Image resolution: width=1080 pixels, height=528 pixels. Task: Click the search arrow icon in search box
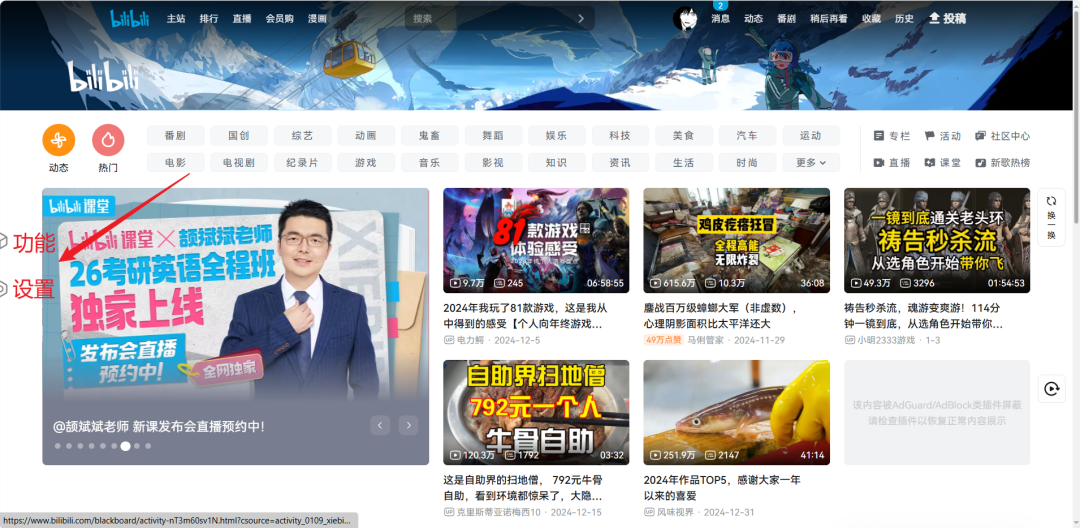(581, 19)
